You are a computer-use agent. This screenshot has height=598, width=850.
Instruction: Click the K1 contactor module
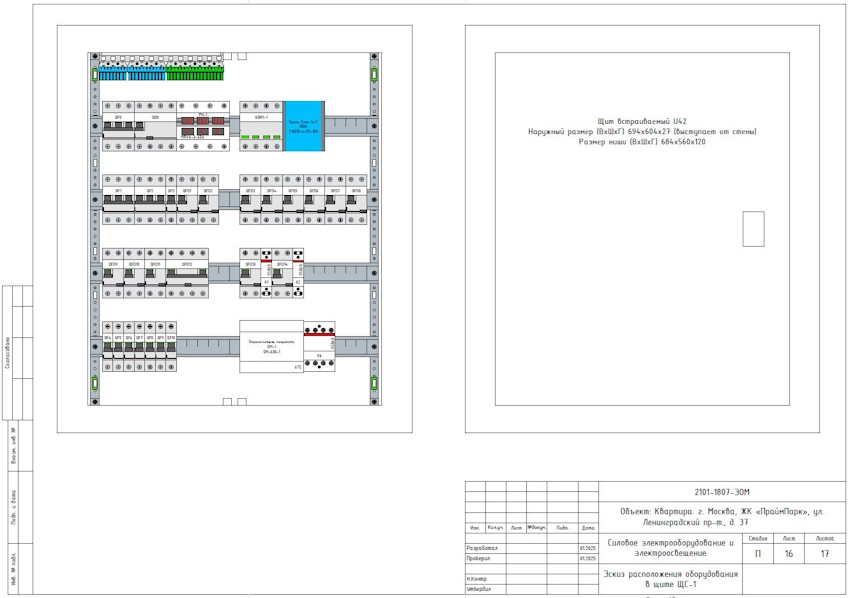[x=267, y=273]
